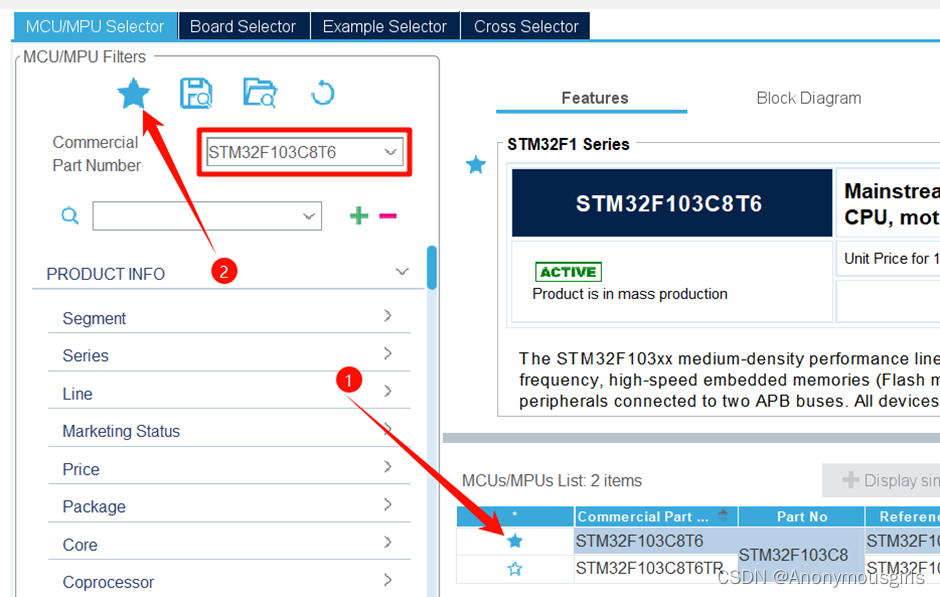Click the Part No column header

pos(802,516)
